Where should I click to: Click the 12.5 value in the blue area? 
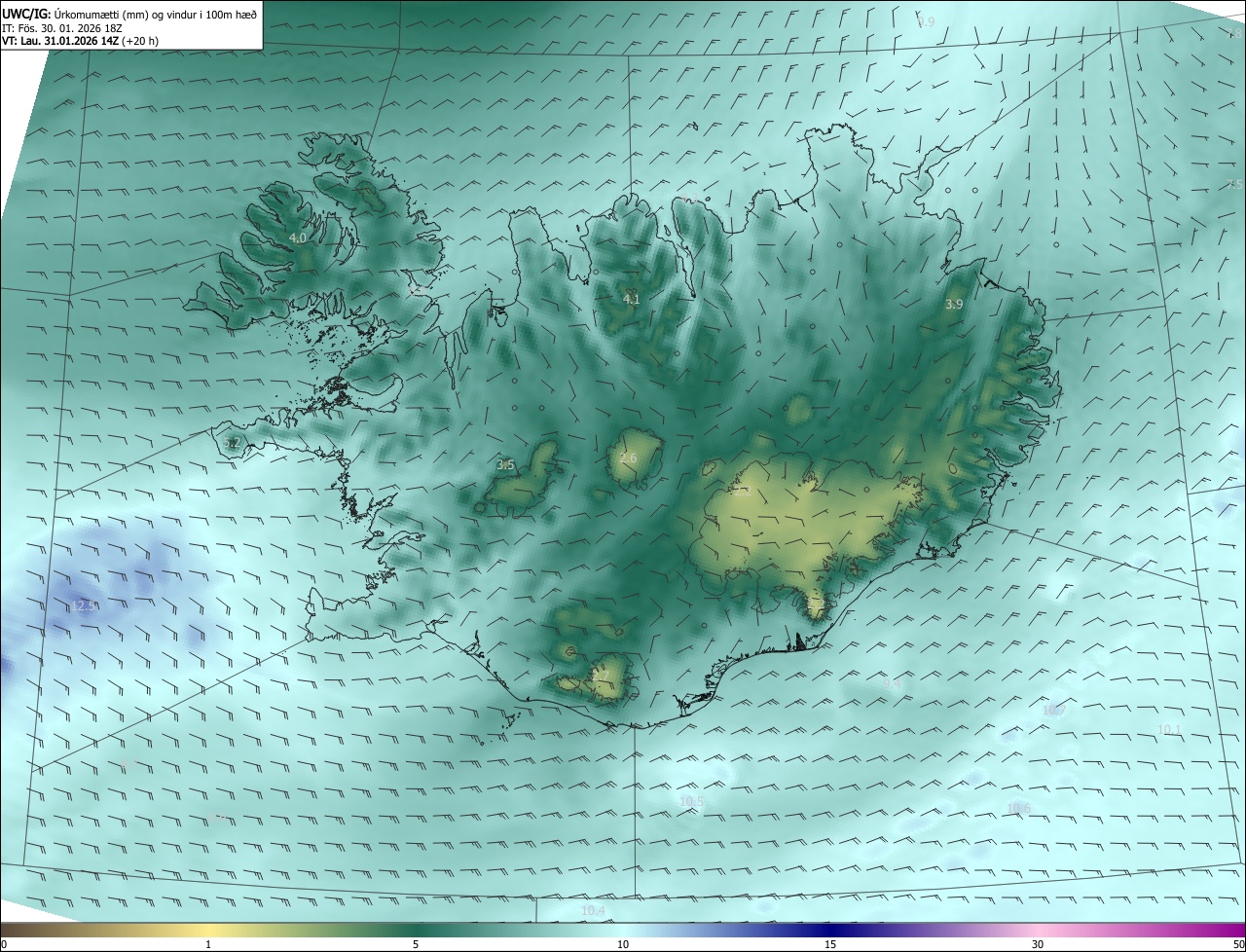[x=83, y=606]
